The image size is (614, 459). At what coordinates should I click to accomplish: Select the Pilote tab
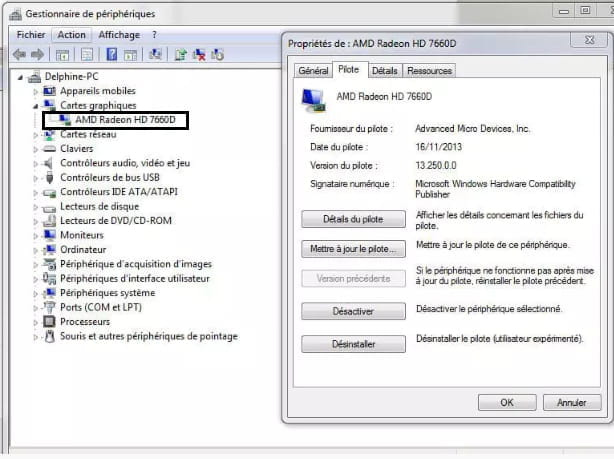349,70
